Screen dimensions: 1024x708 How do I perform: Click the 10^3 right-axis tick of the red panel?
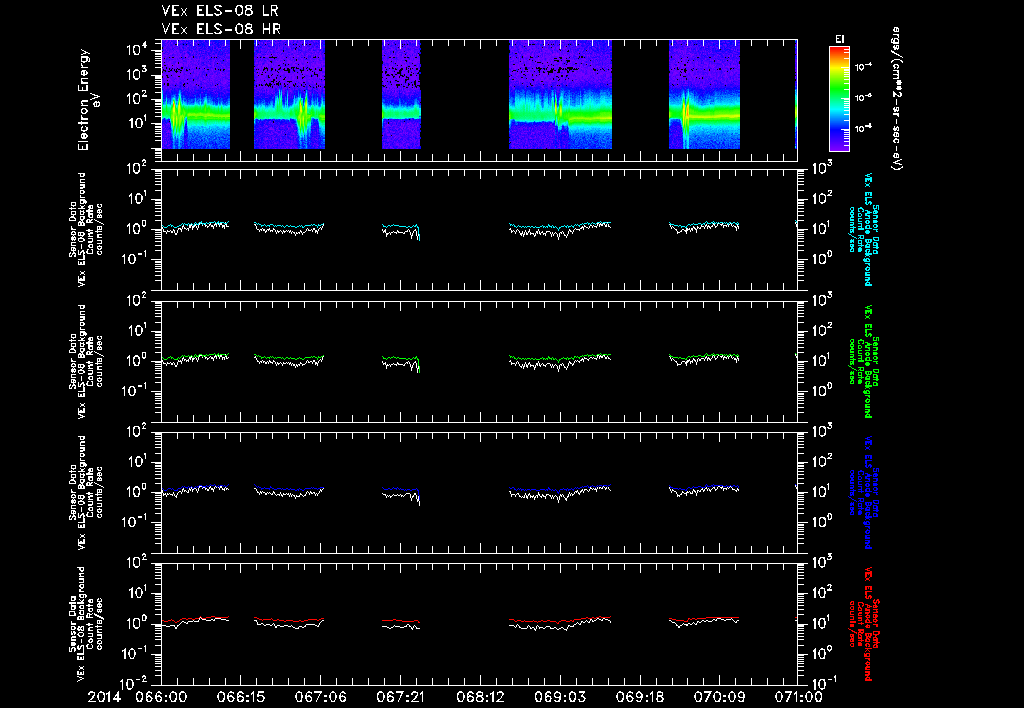[822, 562]
